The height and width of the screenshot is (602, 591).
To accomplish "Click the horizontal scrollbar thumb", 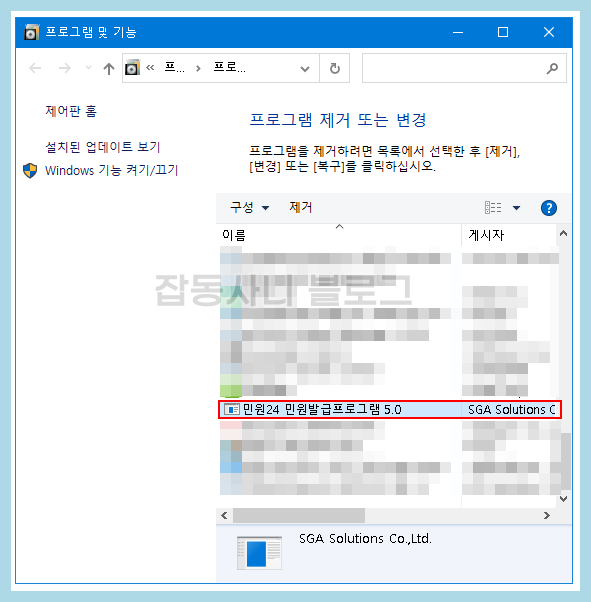I will [x=299, y=515].
